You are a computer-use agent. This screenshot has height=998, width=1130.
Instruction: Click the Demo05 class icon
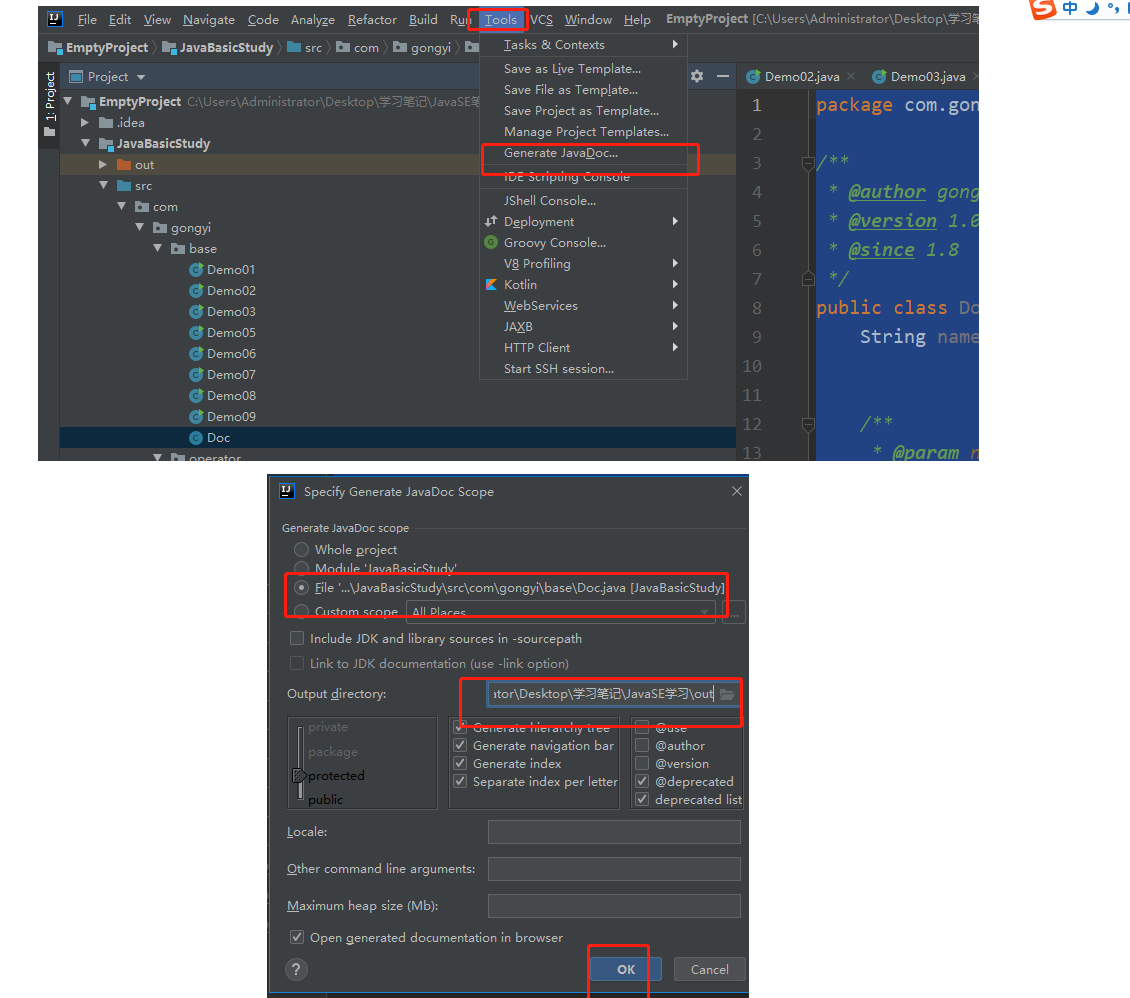tap(196, 333)
